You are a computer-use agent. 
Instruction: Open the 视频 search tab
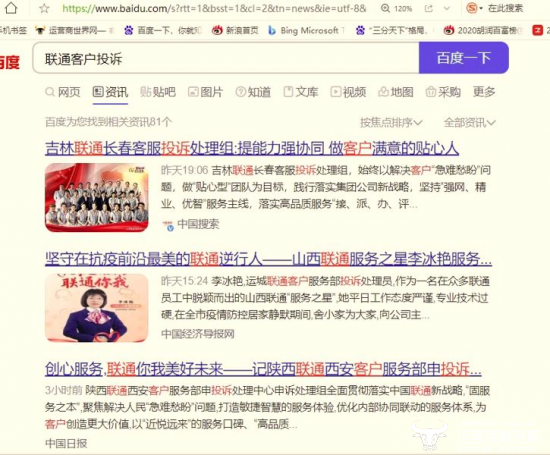tap(348, 92)
